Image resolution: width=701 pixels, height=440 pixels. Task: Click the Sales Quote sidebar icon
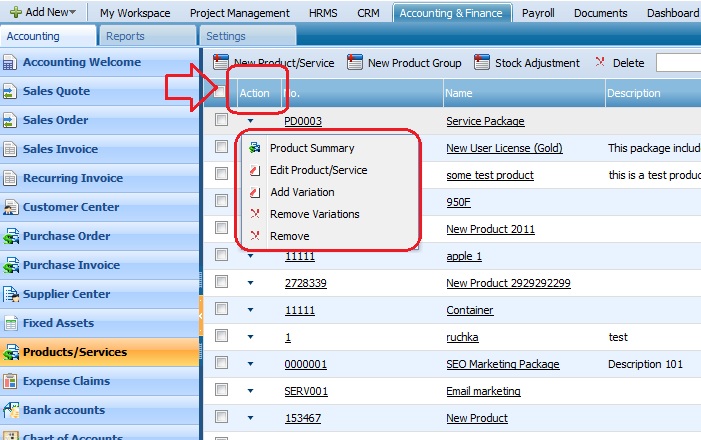(x=11, y=92)
